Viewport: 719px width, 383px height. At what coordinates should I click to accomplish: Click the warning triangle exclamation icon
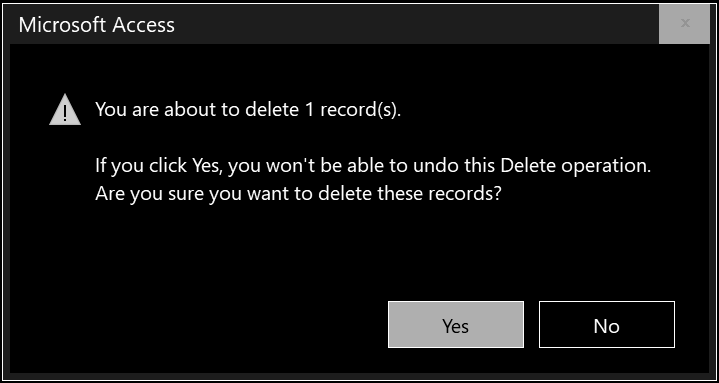[65, 110]
